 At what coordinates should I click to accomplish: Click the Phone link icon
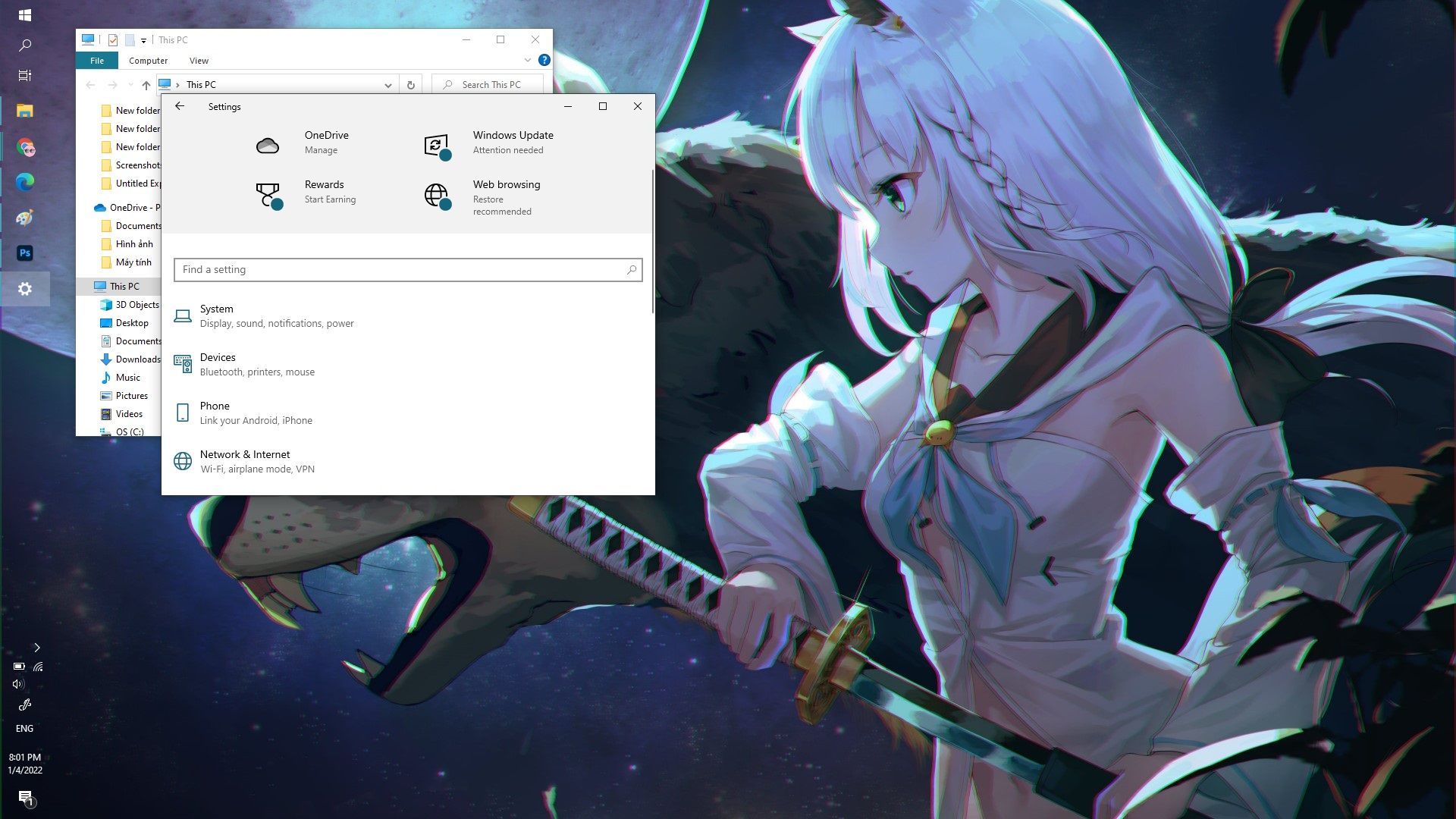point(182,412)
